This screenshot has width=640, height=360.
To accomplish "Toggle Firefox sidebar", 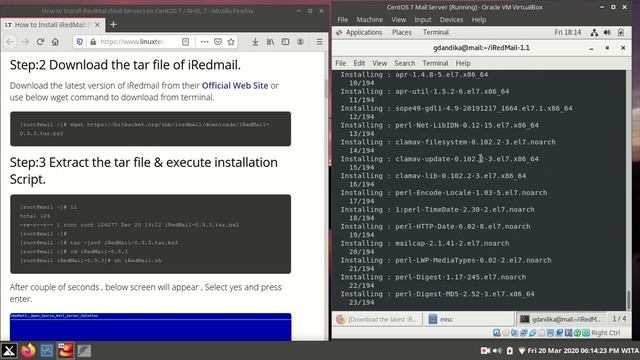I will coord(285,42).
